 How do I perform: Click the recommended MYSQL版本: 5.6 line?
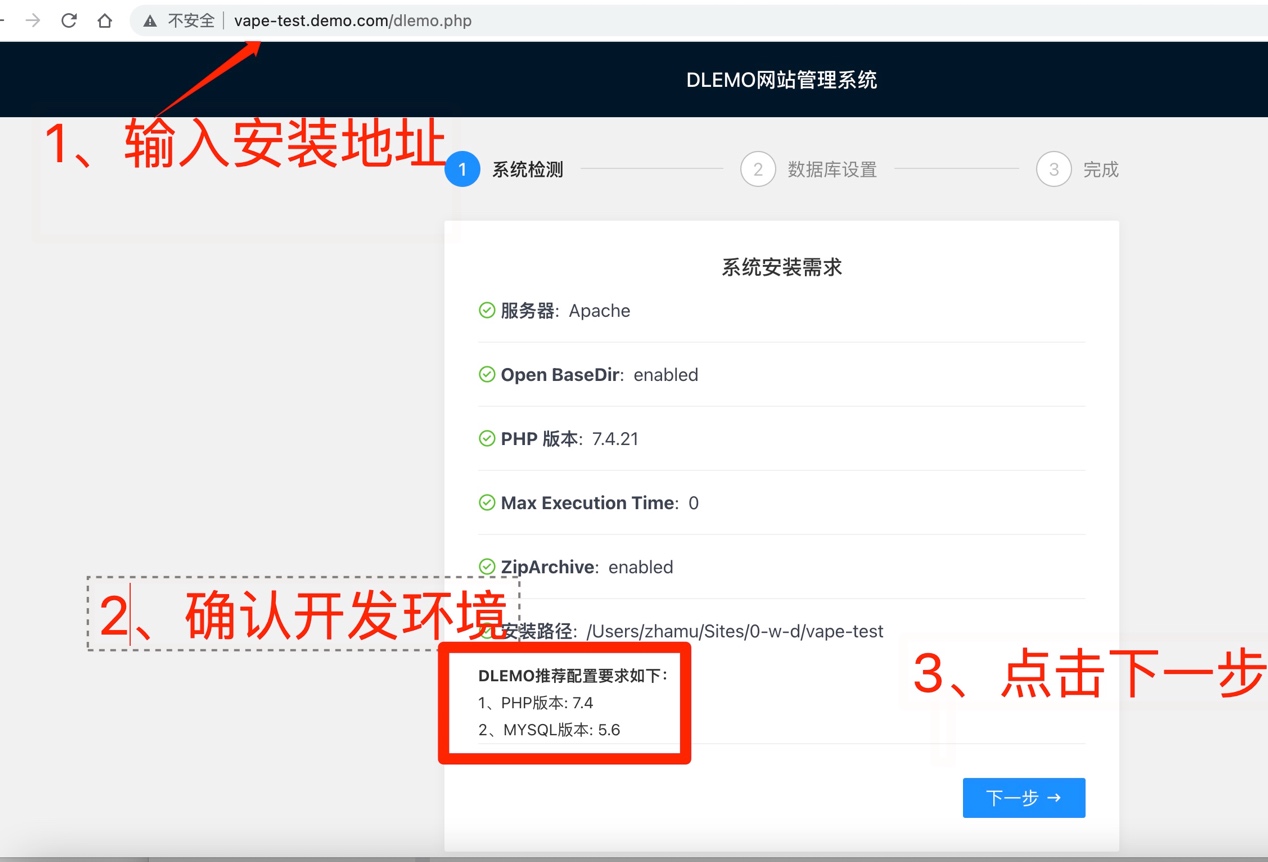[549, 730]
